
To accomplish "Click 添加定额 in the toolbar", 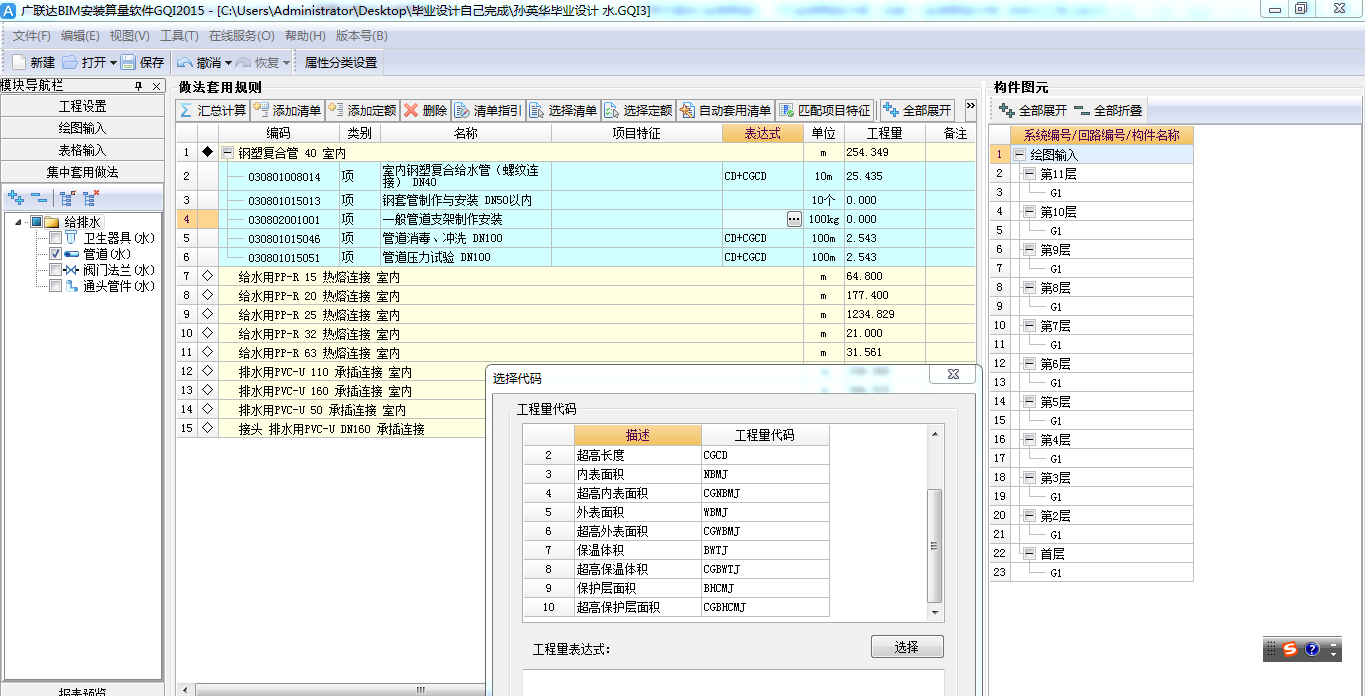I will click(x=362, y=110).
